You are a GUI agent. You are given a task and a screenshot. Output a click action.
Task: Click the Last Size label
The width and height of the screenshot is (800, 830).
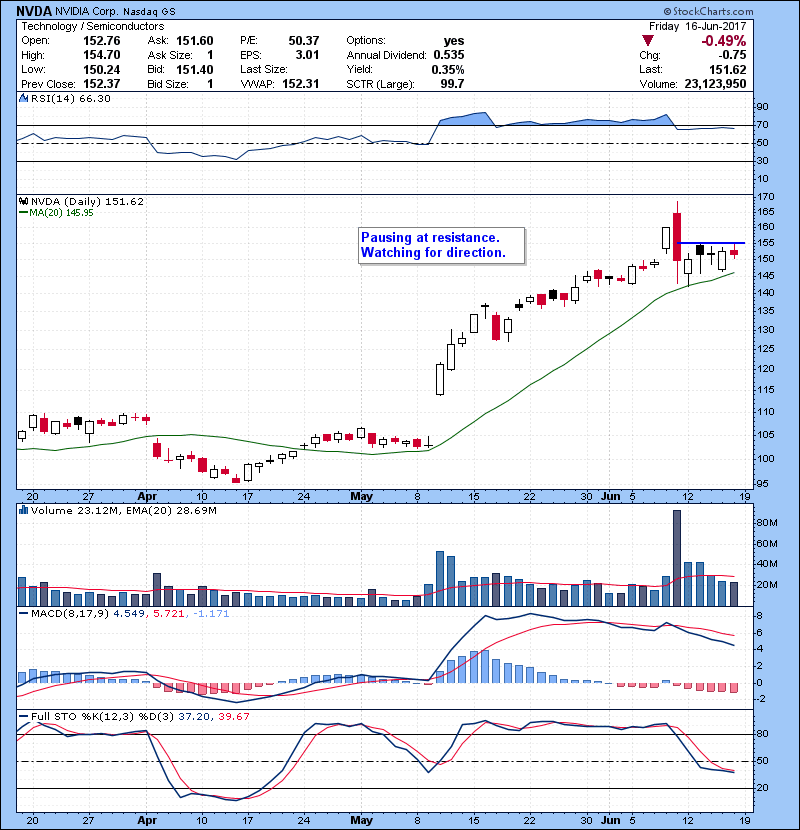264,69
